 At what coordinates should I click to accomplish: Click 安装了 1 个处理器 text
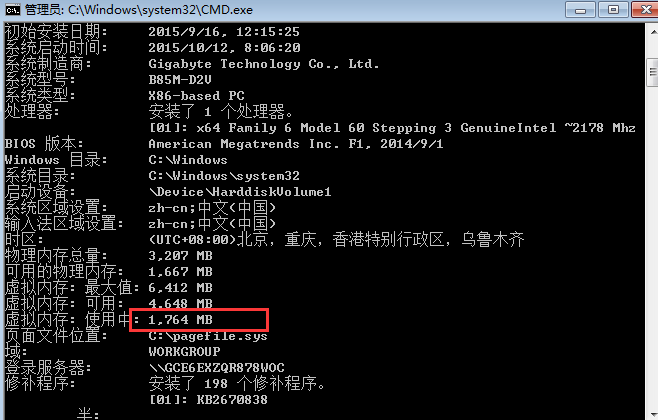pos(220,112)
